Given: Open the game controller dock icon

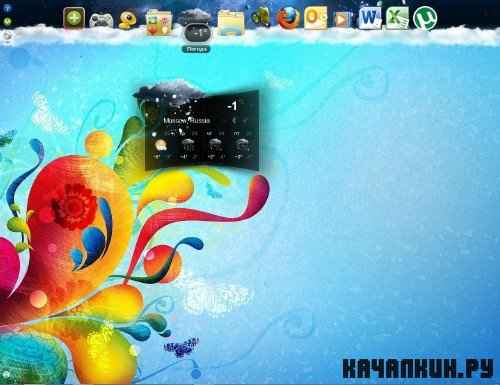Looking at the screenshot, I should click(x=101, y=20).
